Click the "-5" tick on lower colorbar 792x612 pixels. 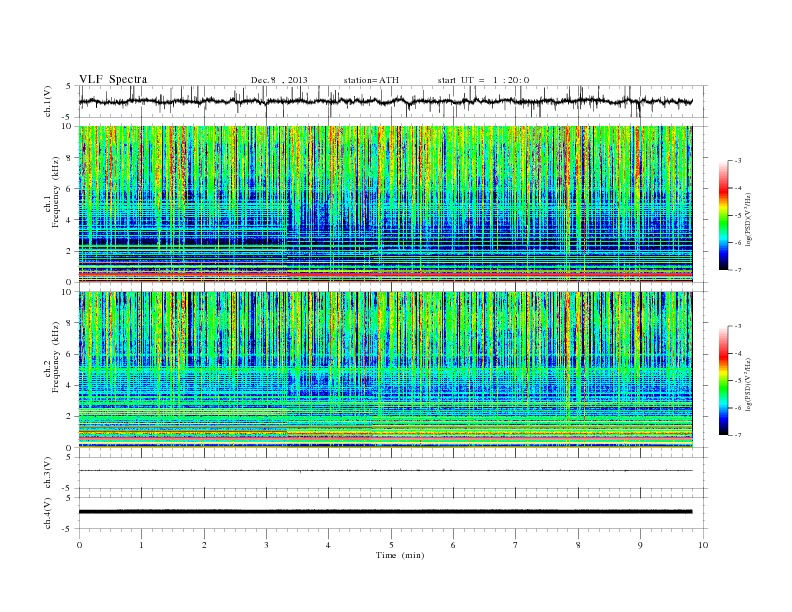[737, 381]
